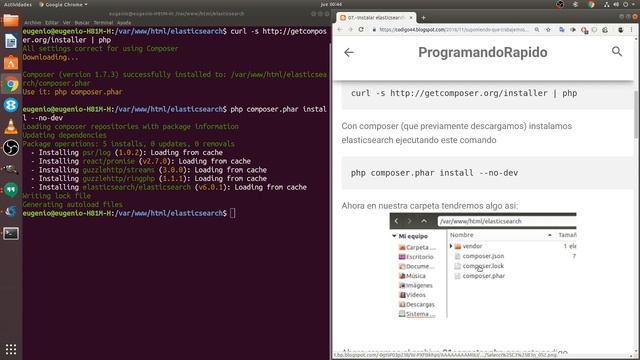
Task: Open the Google Chrome app menu in the top bar
Action: pyautogui.click(x=63, y=4)
